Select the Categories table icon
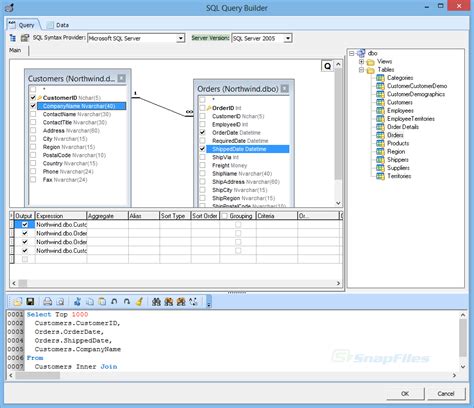Viewport: 474px width, 408px height. point(380,78)
